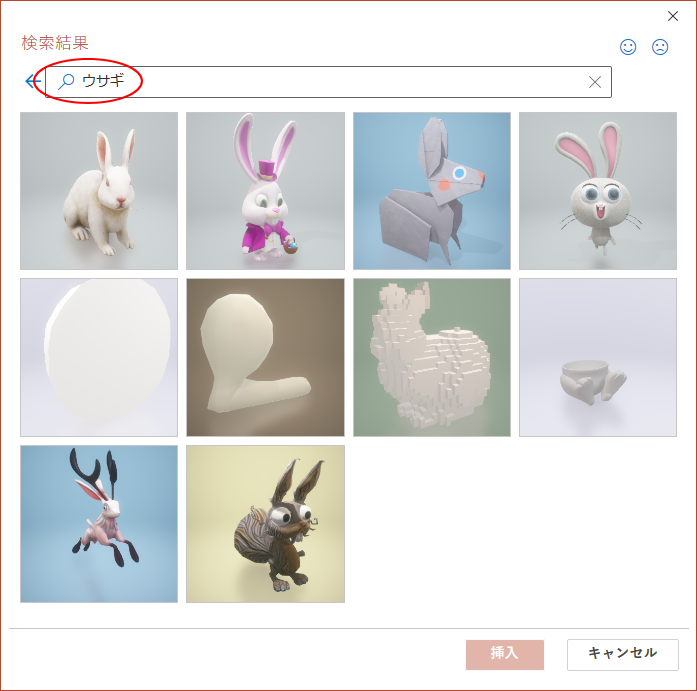Click the キャンセル button
This screenshot has height=691, width=697.
click(x=623, y=655)
